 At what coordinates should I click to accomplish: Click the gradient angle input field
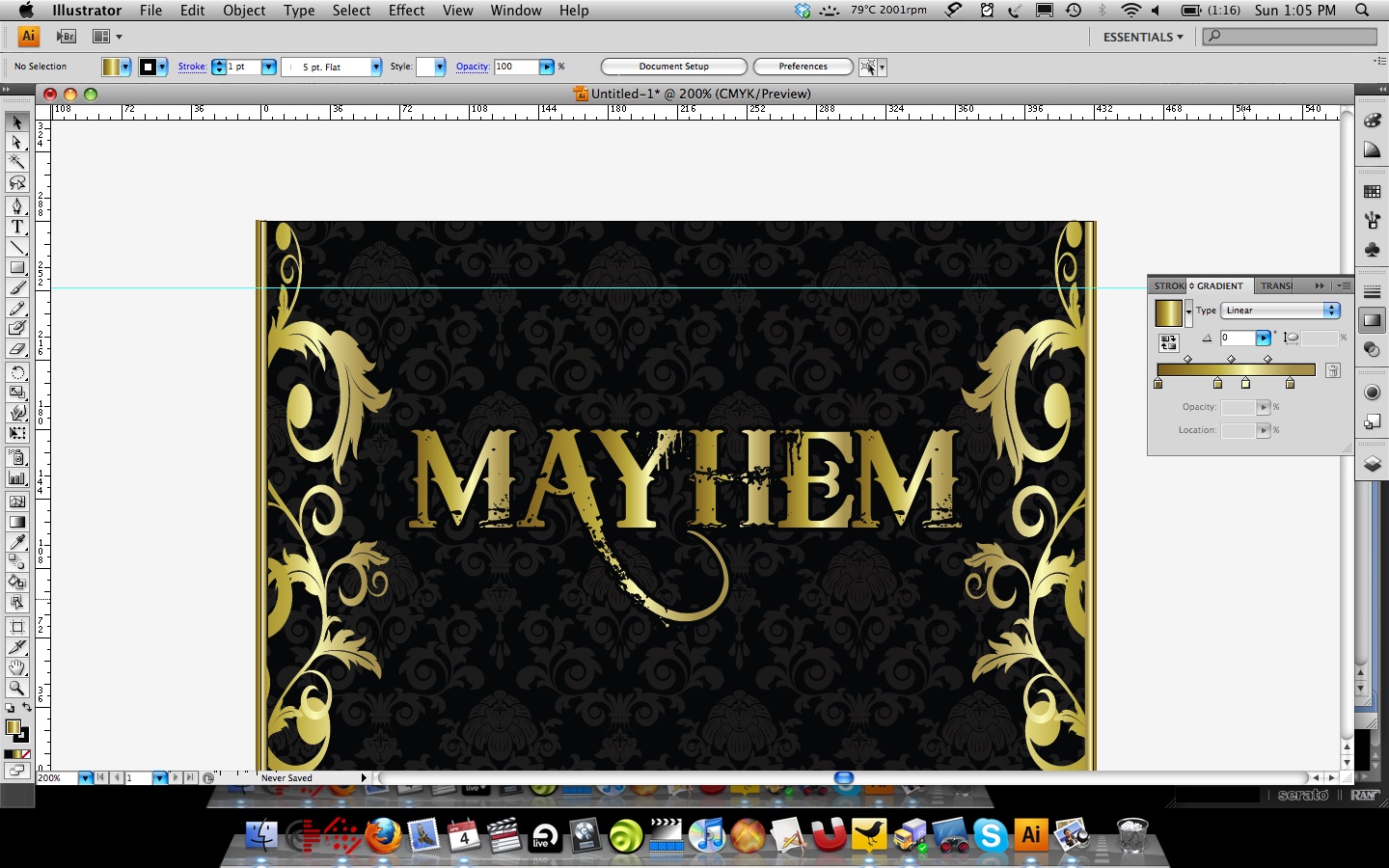pyautogui.click(x=1238, y=338)
